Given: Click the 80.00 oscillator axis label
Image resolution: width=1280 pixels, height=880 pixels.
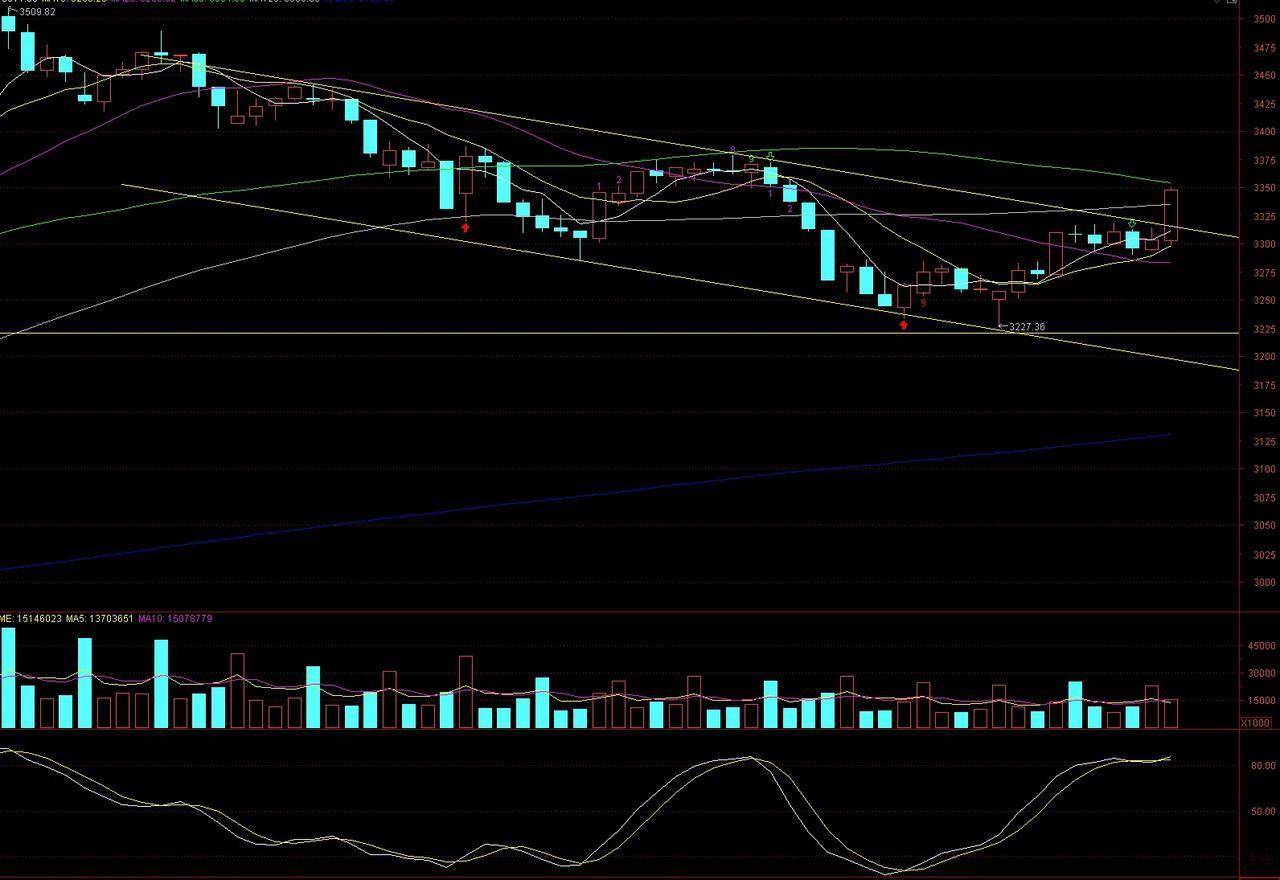Looking at the screenshot, I should click(1262, 766).
